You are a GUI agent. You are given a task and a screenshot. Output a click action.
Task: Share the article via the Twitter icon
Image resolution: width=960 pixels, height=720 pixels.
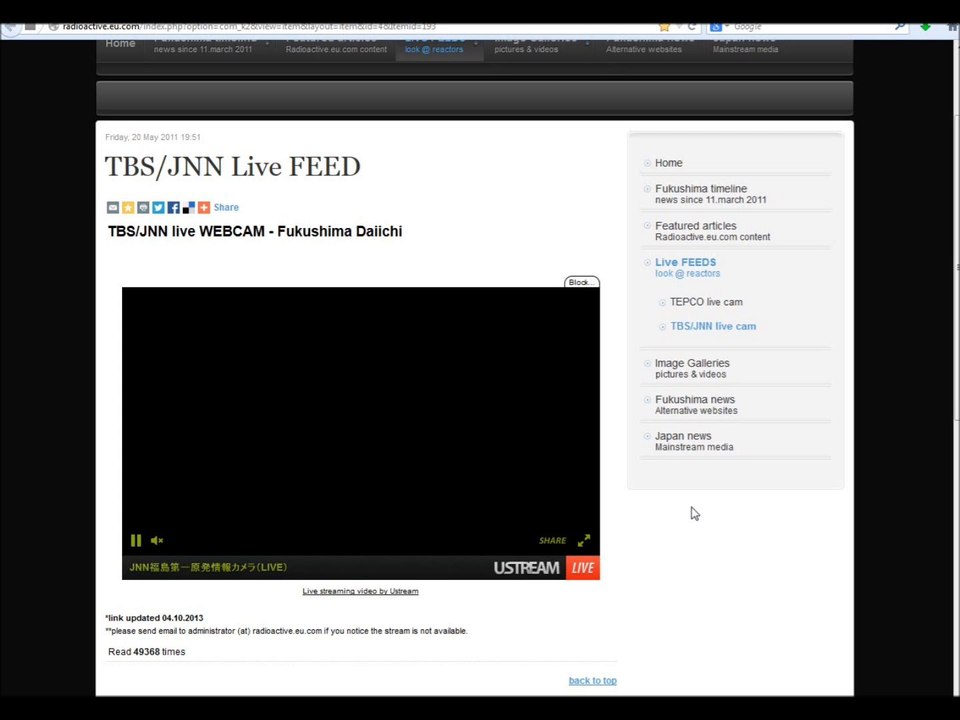click(x=159, y=208)
